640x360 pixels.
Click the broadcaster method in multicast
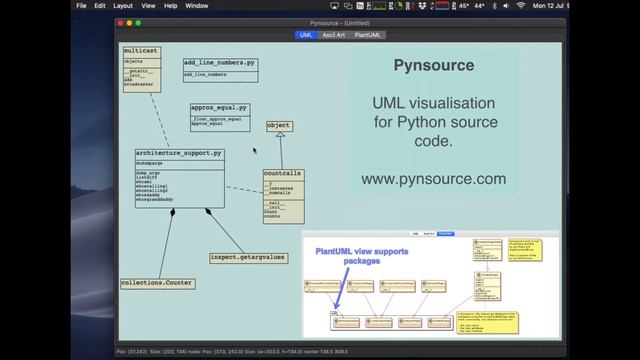pos(139,84)
